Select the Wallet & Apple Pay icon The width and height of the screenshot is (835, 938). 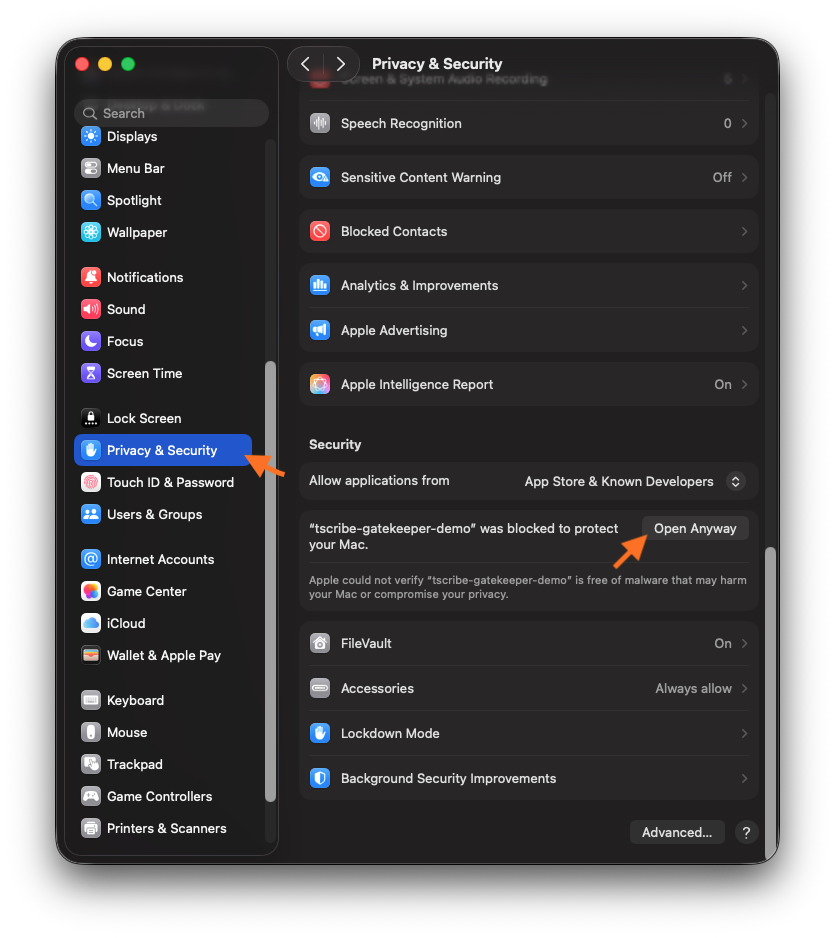coord(91,655)
